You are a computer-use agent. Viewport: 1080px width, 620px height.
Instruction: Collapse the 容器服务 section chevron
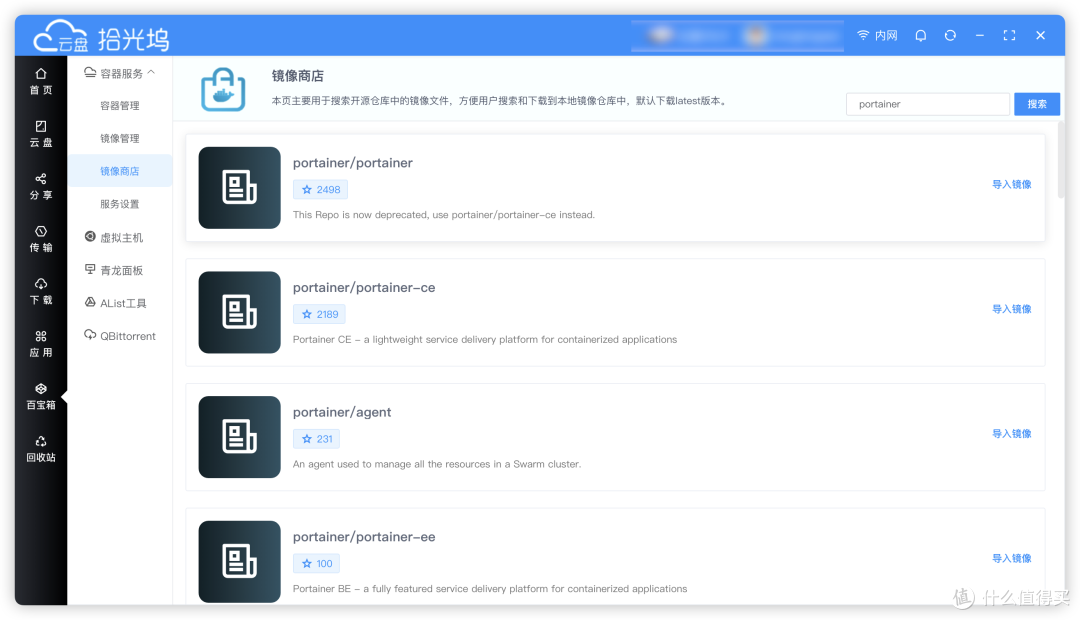tap(151, 72)
